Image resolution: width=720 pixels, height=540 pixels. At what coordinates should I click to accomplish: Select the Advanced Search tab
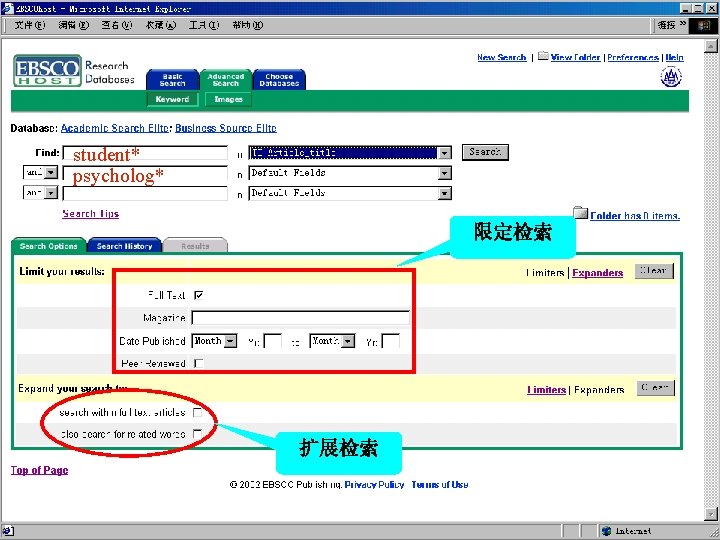pos(225,80)
